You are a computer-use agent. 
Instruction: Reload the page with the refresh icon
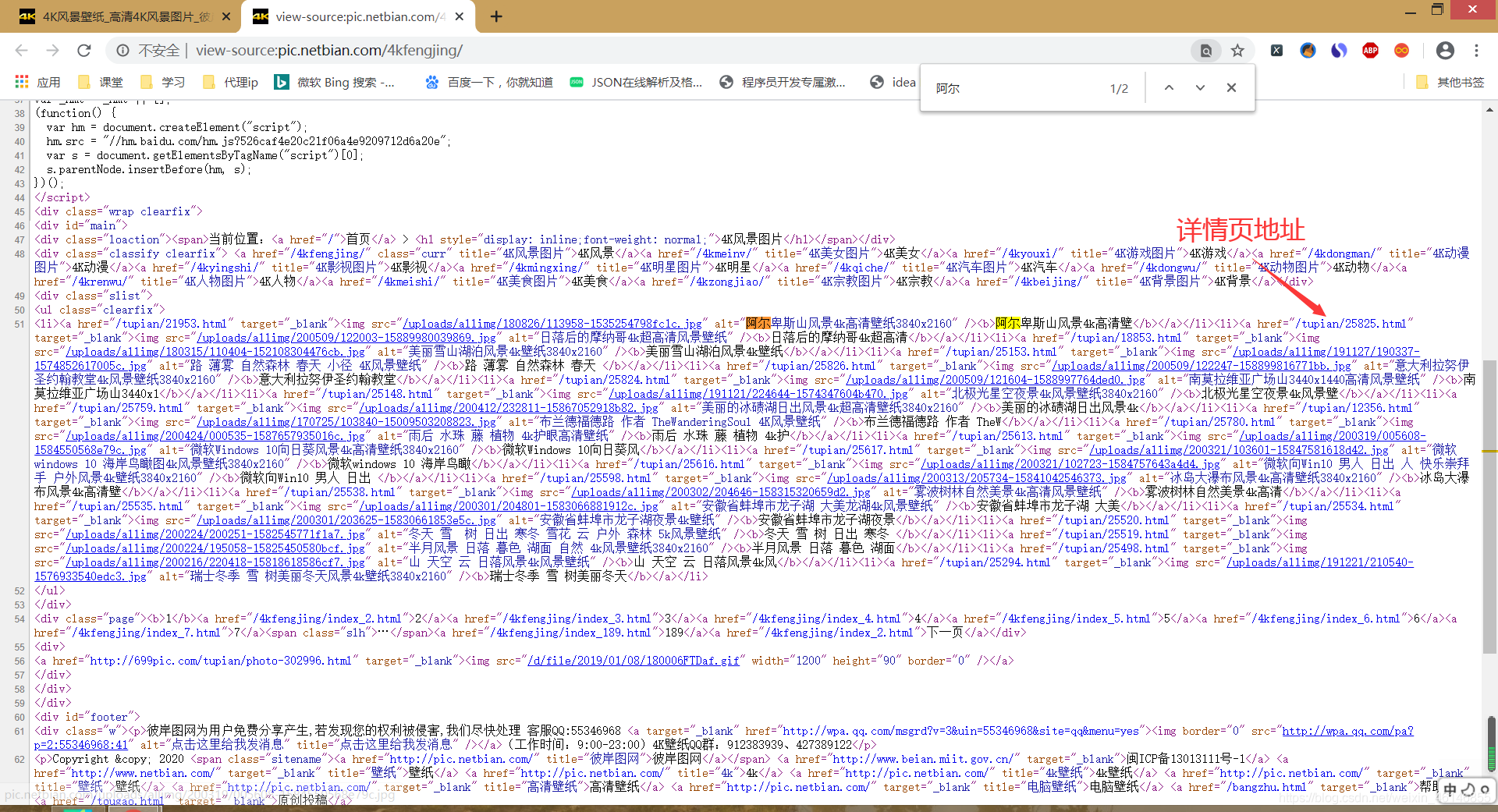84,50
